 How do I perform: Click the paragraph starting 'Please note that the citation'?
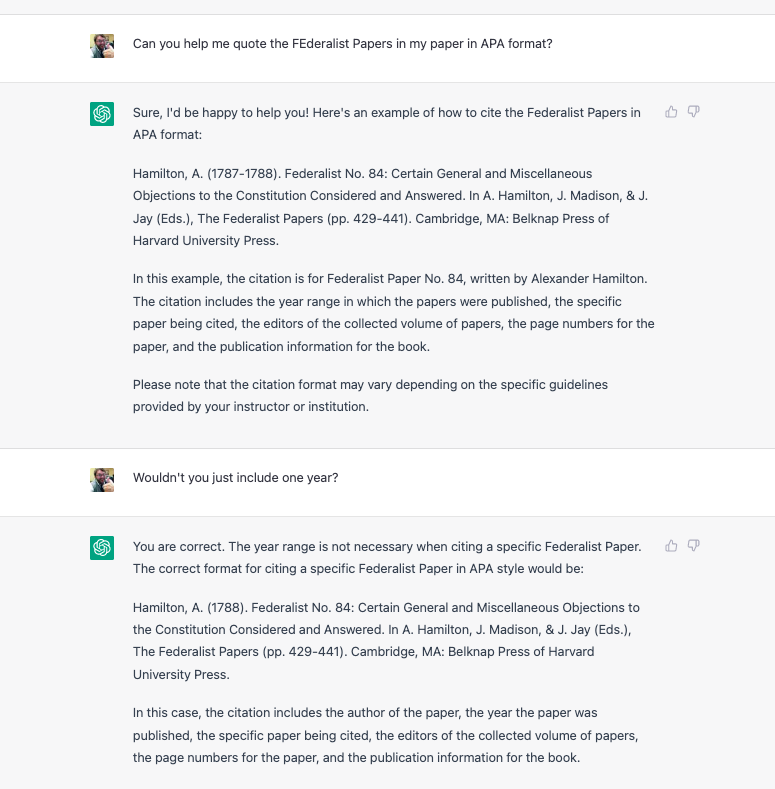370,396
